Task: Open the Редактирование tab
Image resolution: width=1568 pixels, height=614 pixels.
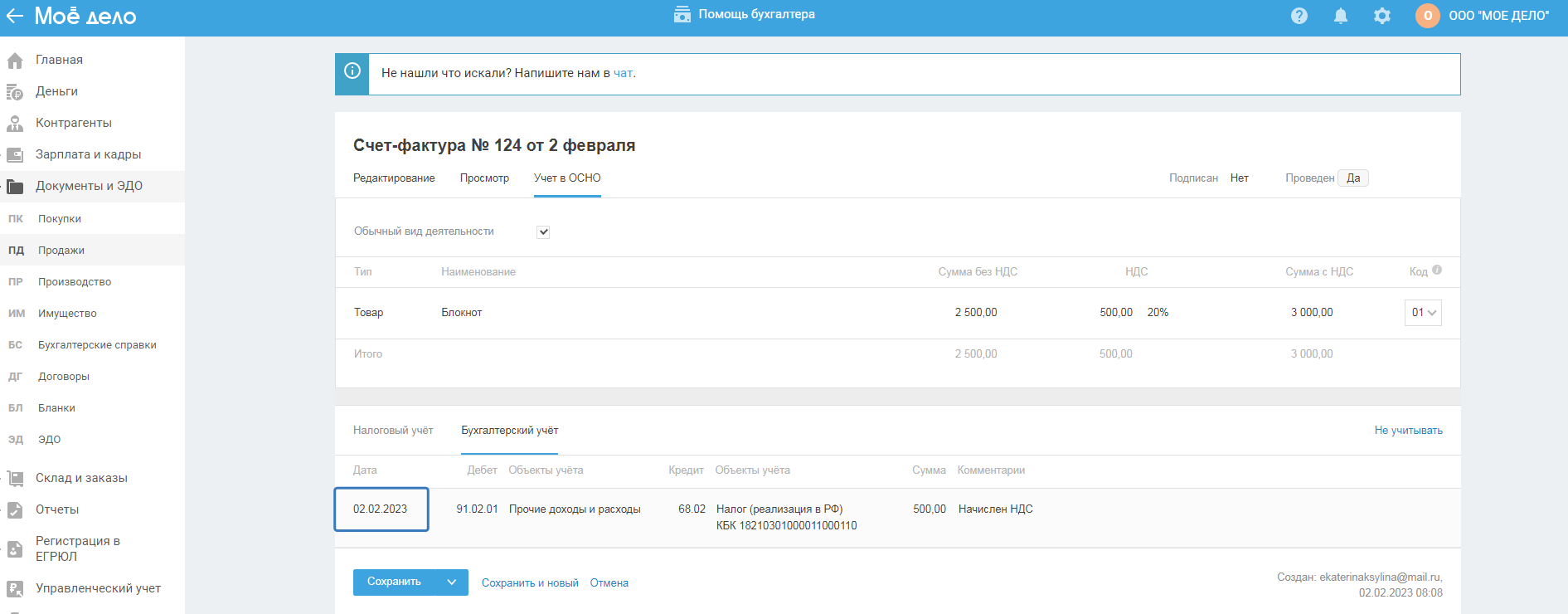Action: [394, 178]
